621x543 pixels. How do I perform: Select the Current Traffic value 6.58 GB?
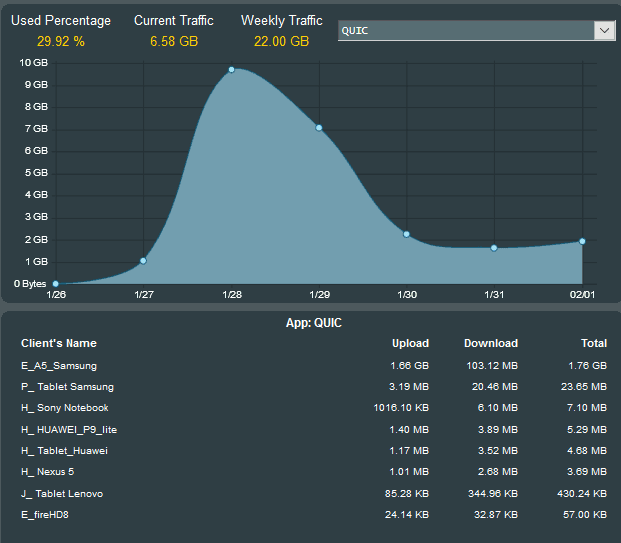[x=174, y=41]
